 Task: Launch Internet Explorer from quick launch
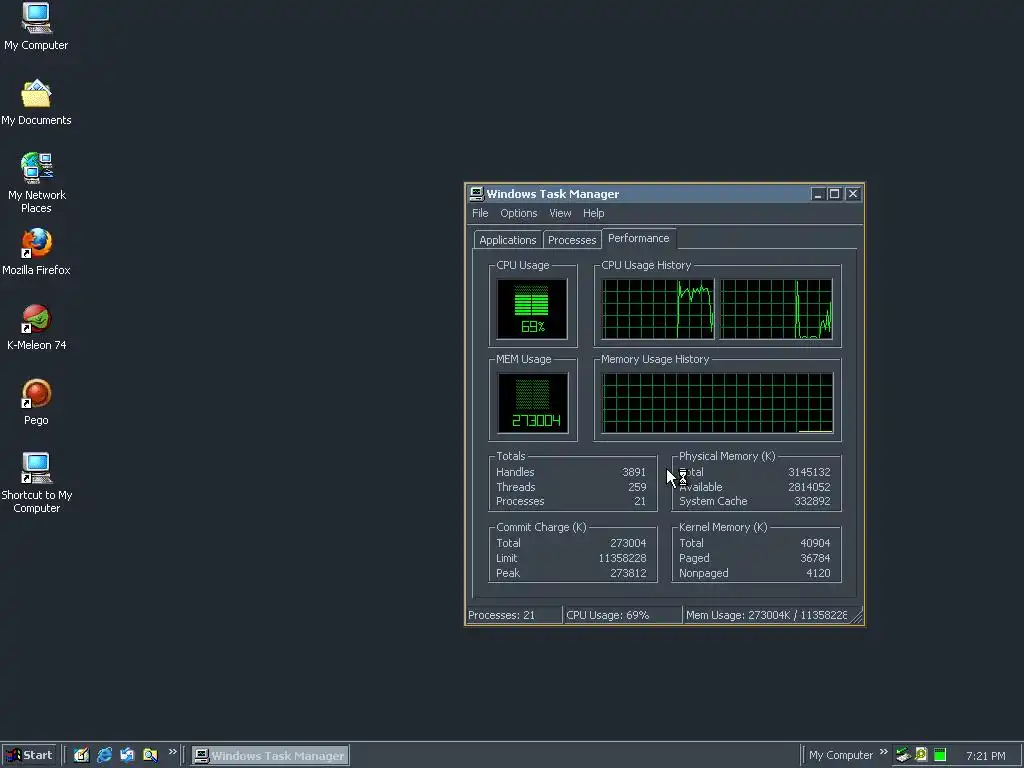(104, 755)
